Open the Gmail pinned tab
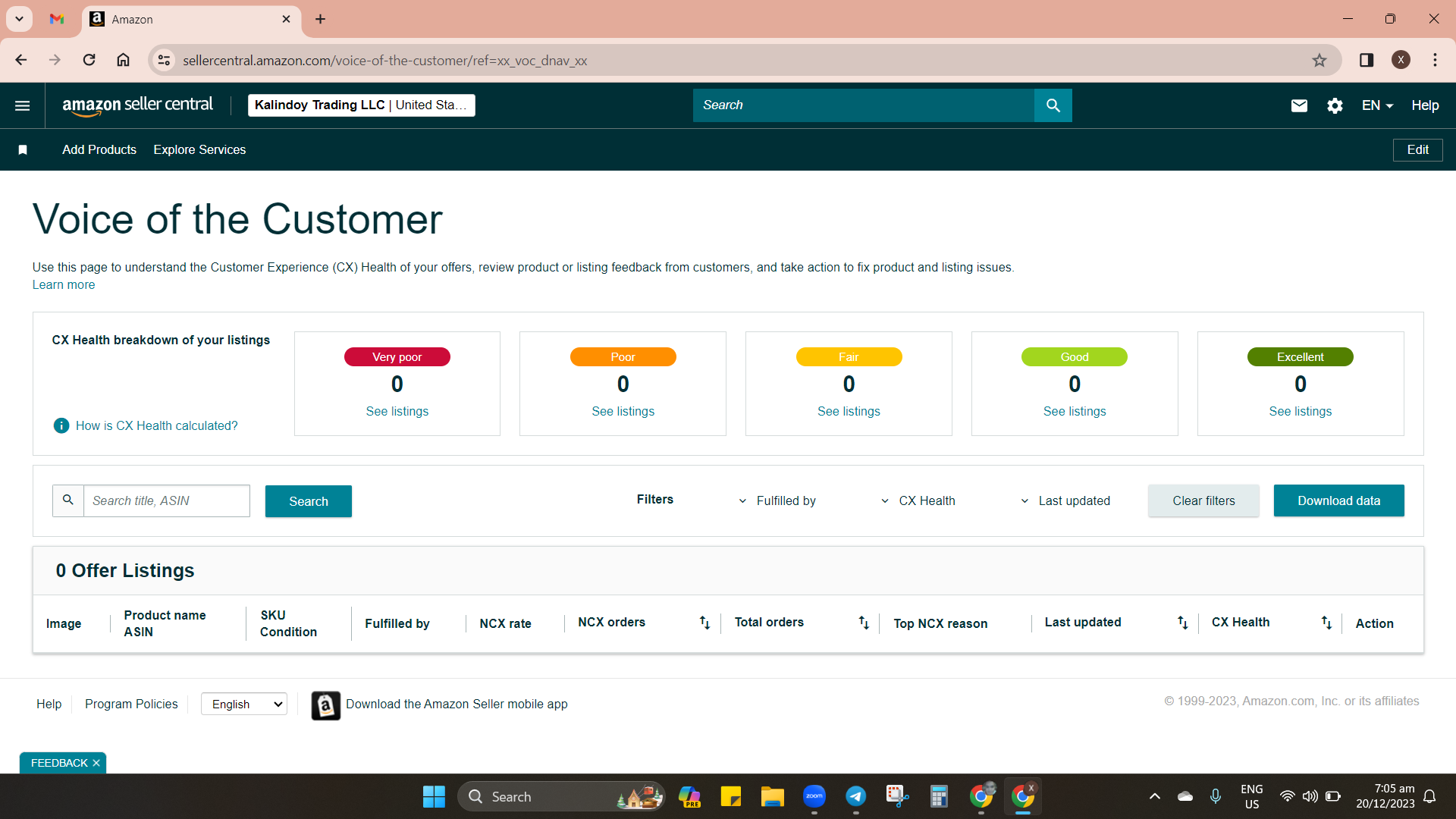The image size is (1456, 819). point(57,19)
